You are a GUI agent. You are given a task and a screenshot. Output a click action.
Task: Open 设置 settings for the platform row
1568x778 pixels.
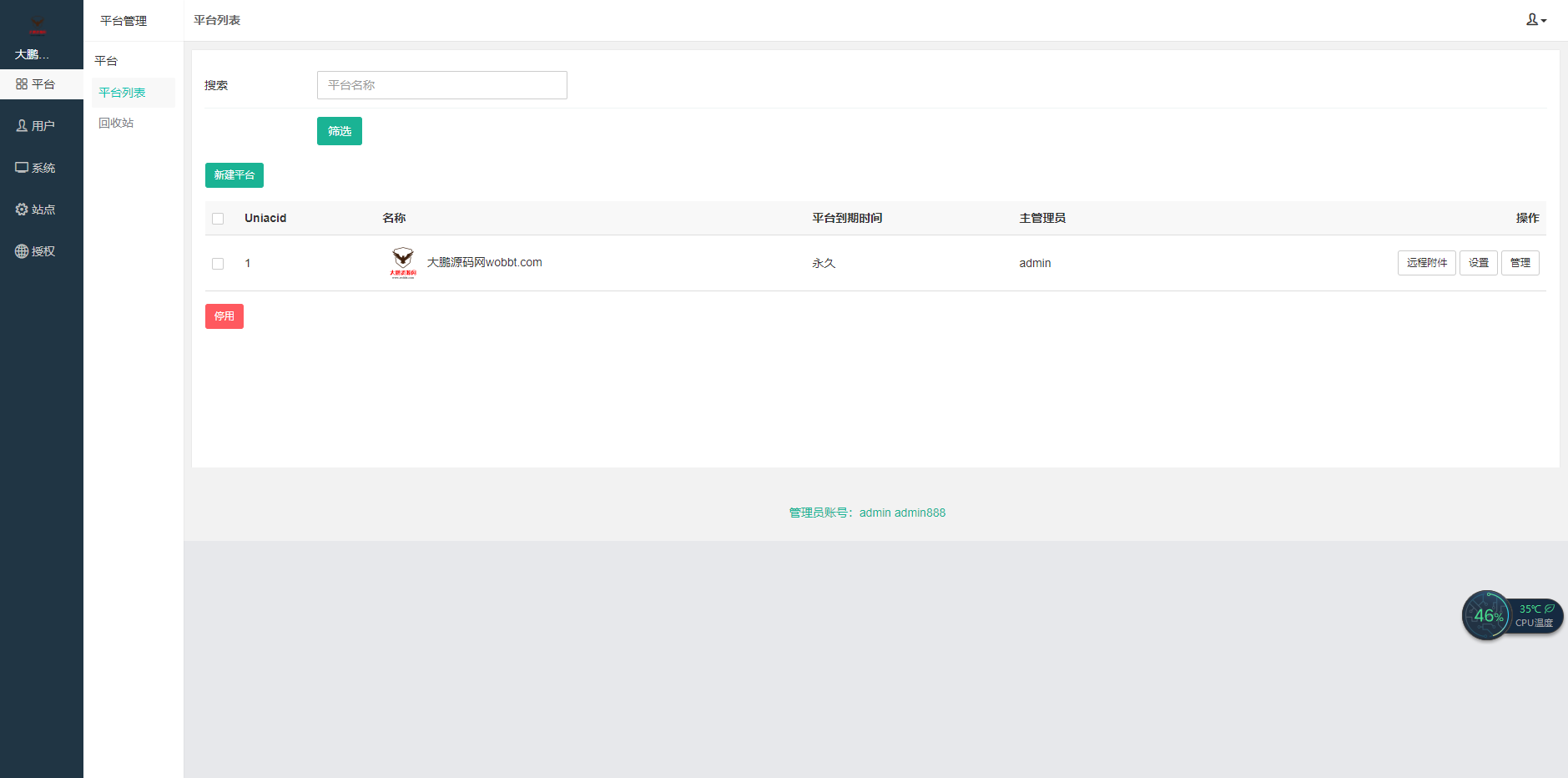(1478, 263)
